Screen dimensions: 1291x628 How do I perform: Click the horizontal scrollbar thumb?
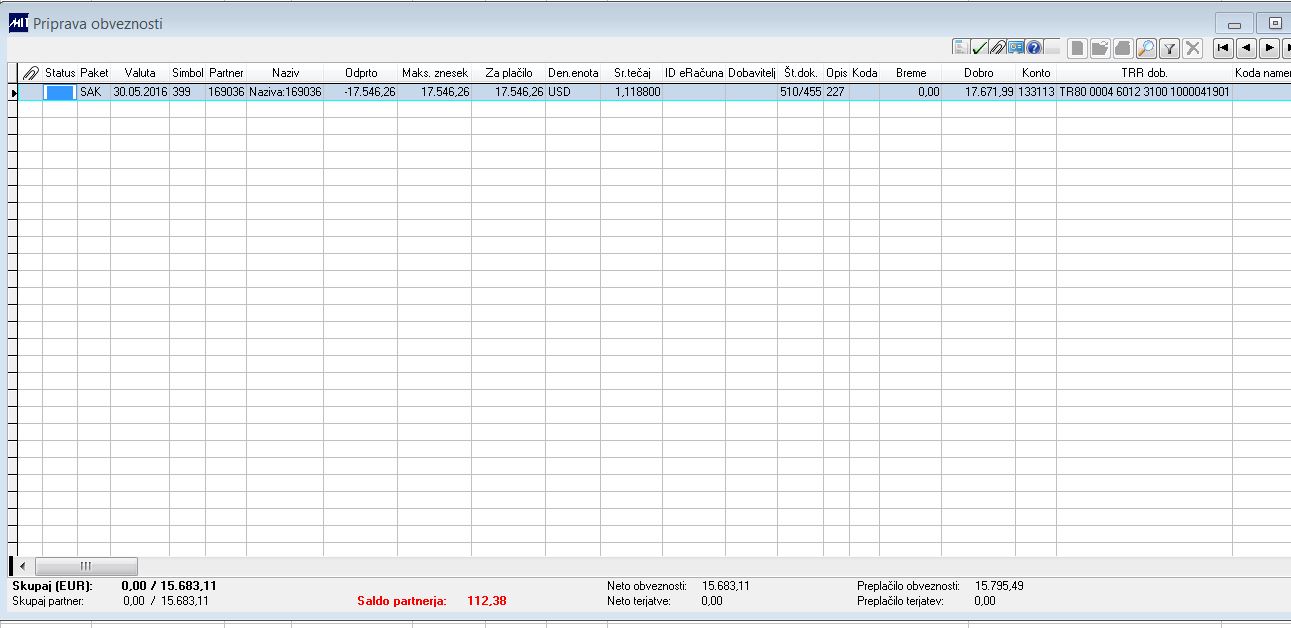86,566
